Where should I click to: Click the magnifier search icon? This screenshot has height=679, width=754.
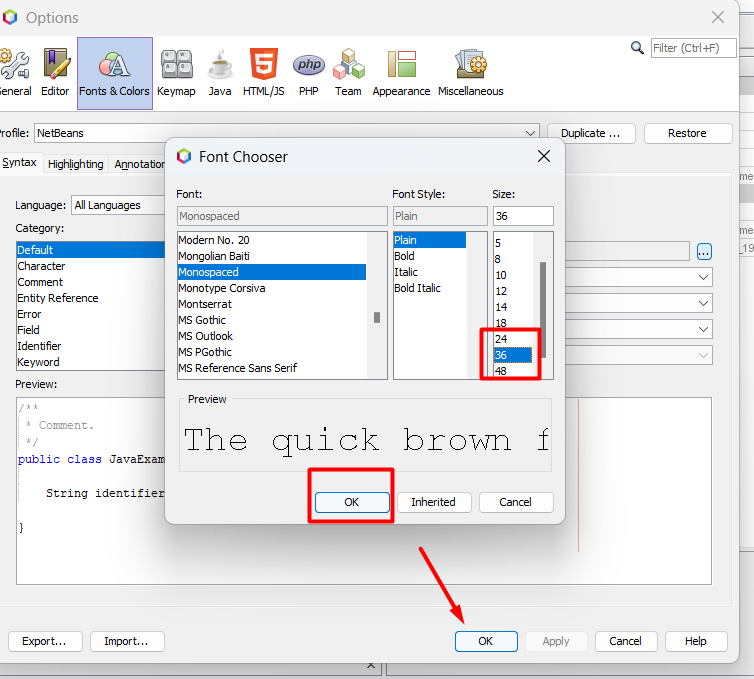coord(637,48)
